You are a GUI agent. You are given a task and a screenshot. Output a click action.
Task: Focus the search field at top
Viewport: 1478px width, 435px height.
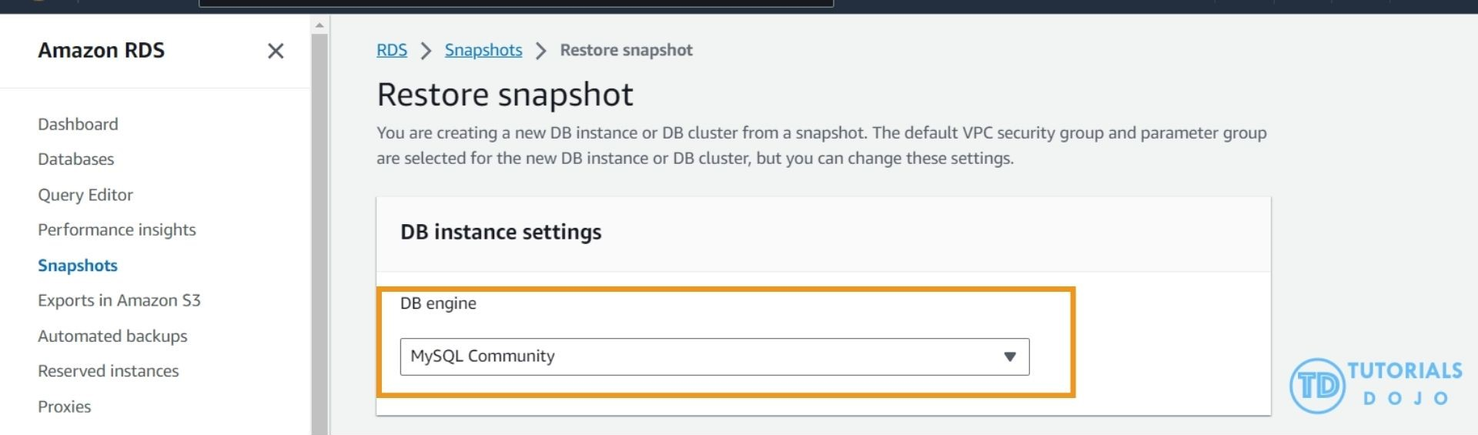(x=516, y=3)
